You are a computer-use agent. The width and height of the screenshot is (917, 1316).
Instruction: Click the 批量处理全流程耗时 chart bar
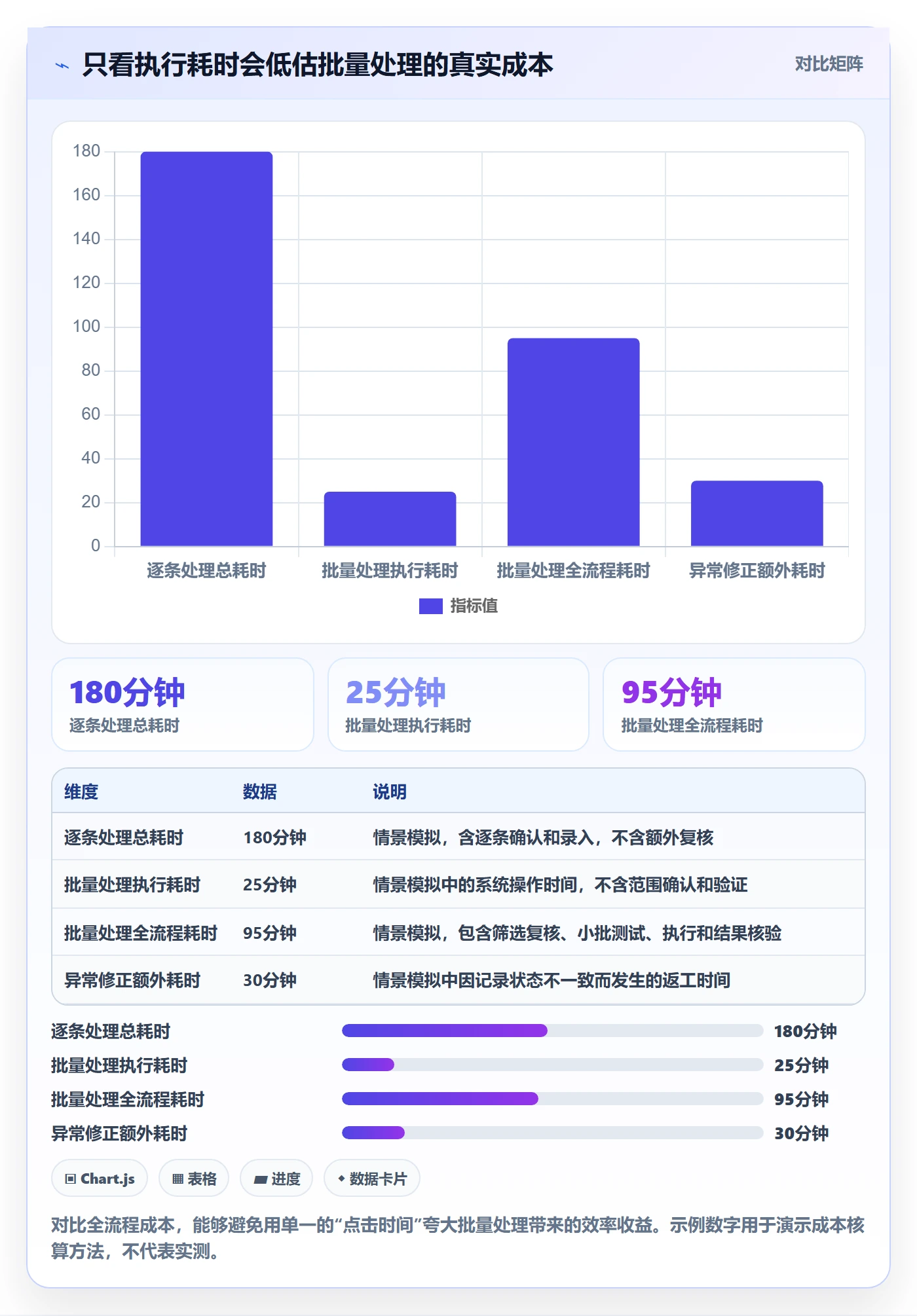point(573,442)
